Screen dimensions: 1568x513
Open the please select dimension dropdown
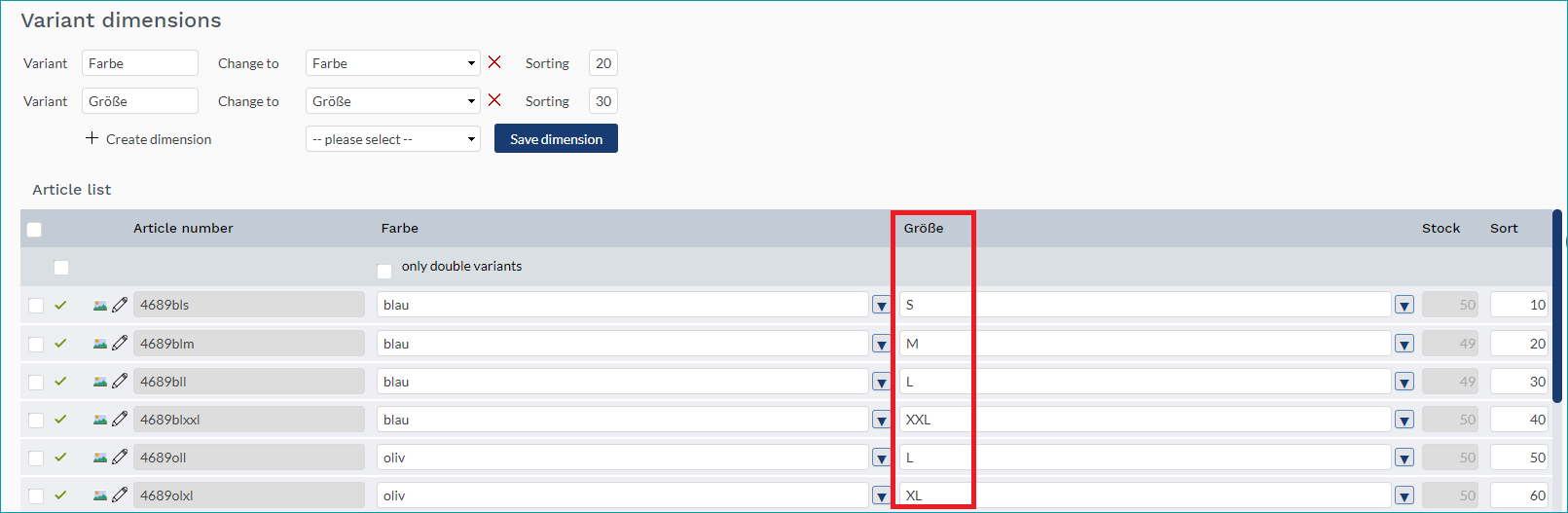point(393,139)
